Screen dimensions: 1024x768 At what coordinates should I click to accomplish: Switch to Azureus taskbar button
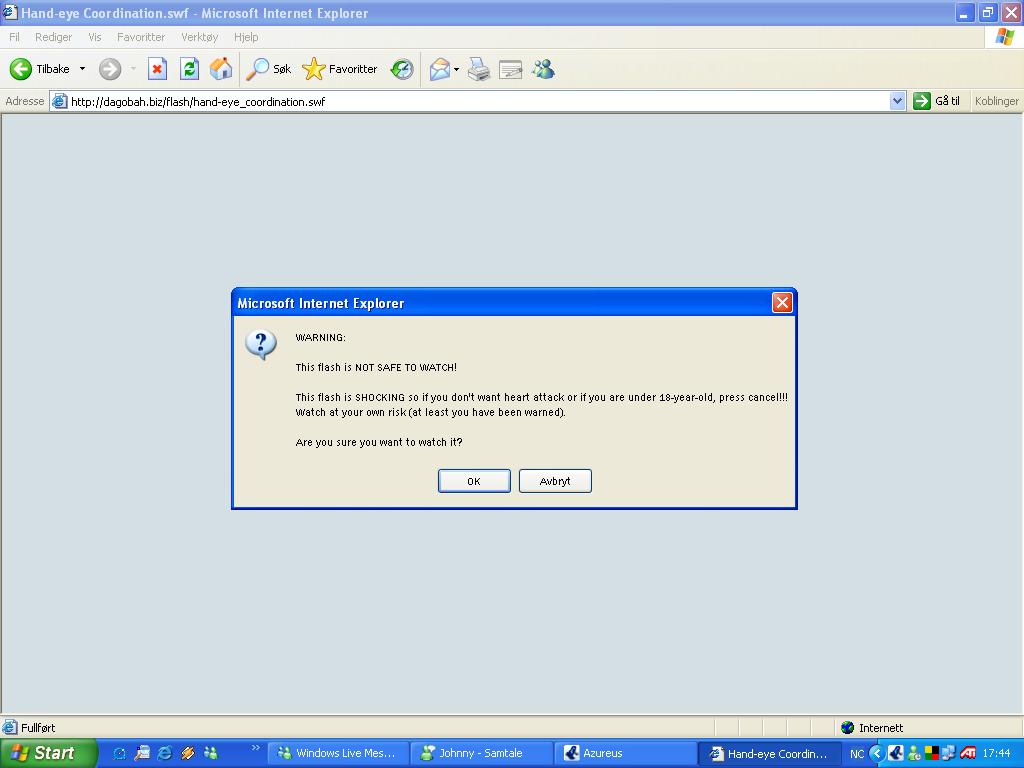[624, 753]
